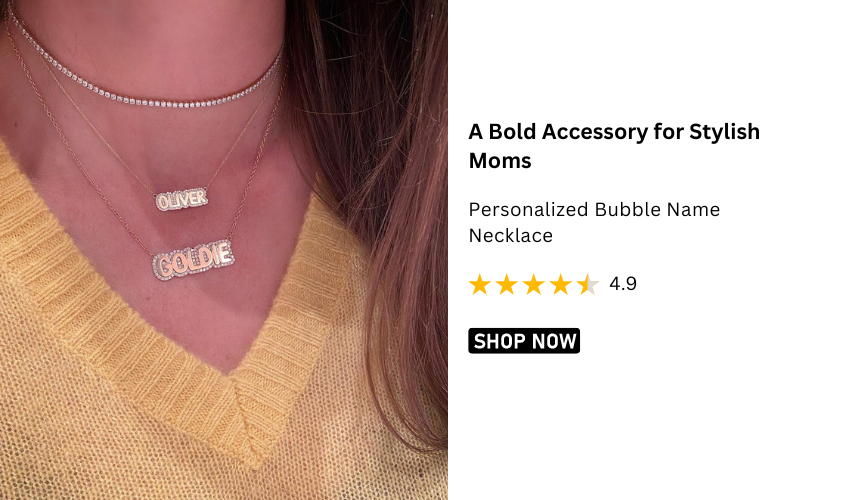
Task: Click the GOLDIE name pendant
Action: click(x=194, y=259)
